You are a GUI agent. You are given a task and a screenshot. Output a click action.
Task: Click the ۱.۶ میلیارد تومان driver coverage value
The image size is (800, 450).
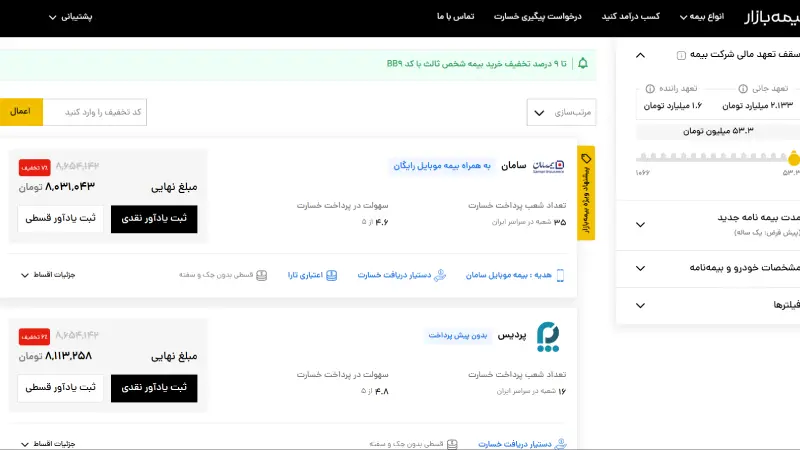(672, 106)
